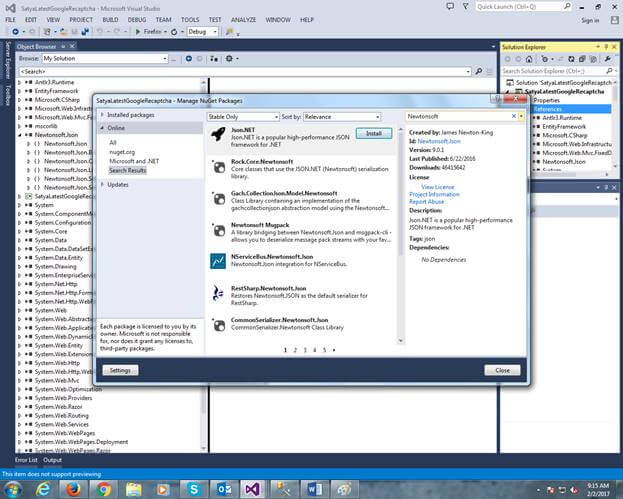Click Object Browser search magnifier icon
This screenshot has width=623, height=499.
[x=479, y=71]
